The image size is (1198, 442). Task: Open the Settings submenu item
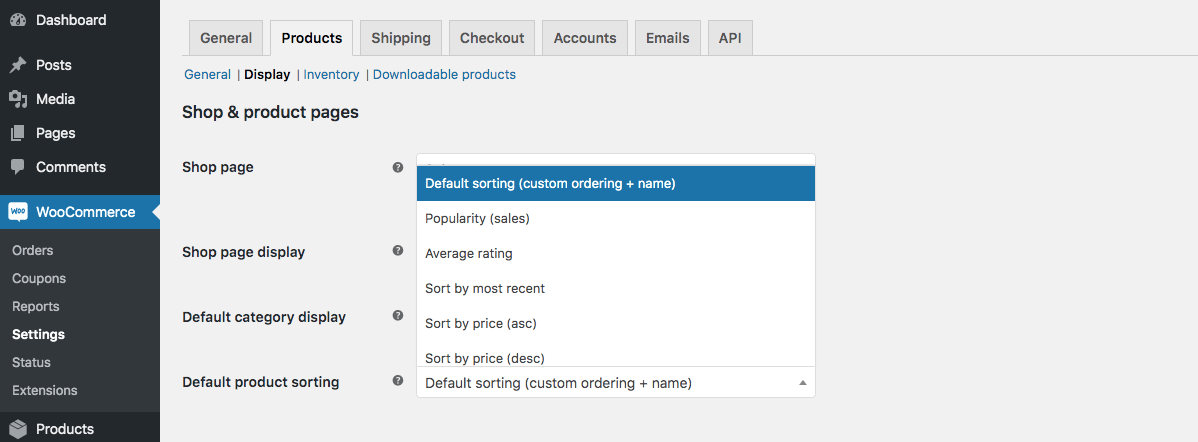(38, 334)
